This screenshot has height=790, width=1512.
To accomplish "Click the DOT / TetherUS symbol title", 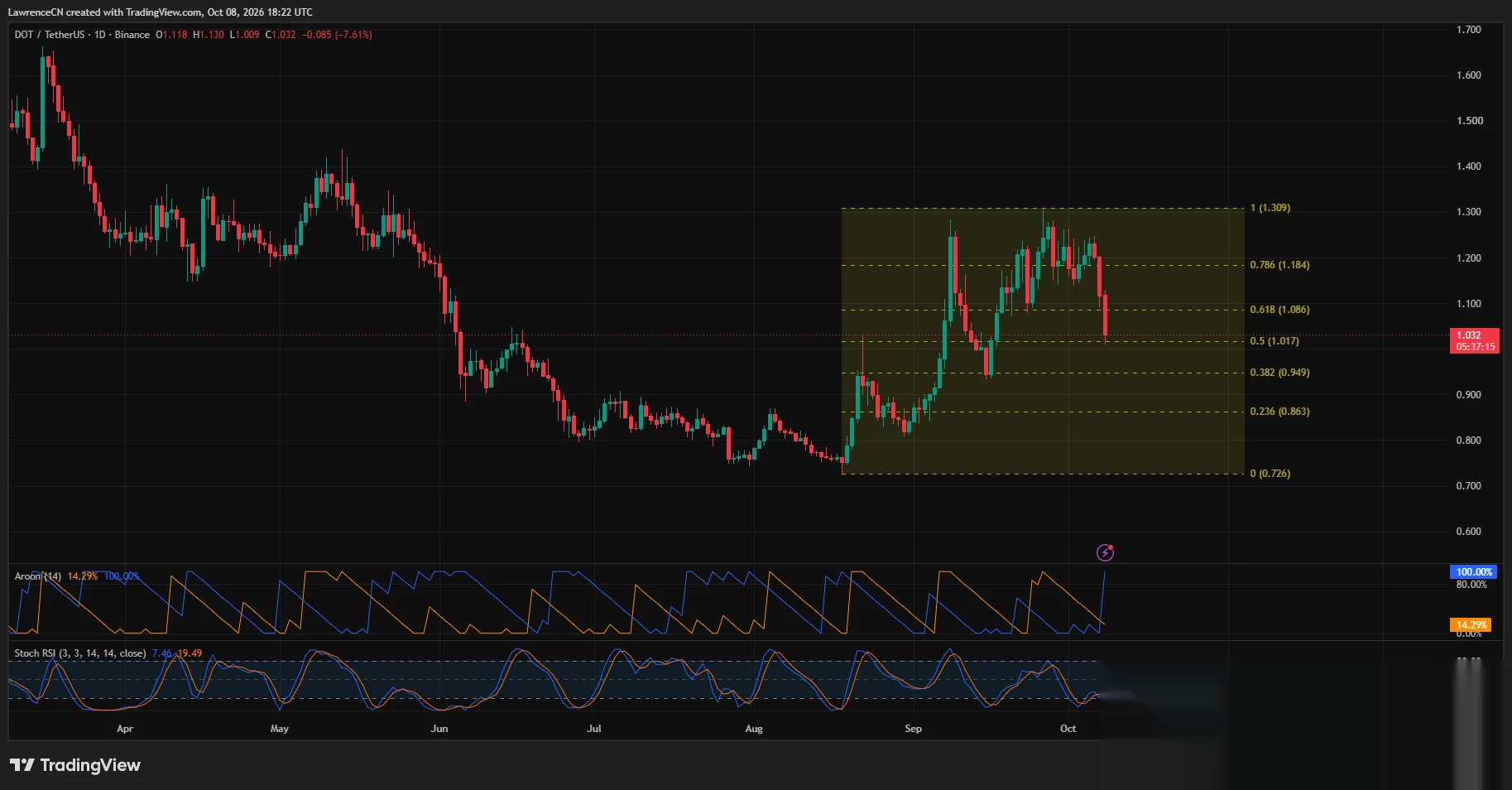I will point(50,35).
